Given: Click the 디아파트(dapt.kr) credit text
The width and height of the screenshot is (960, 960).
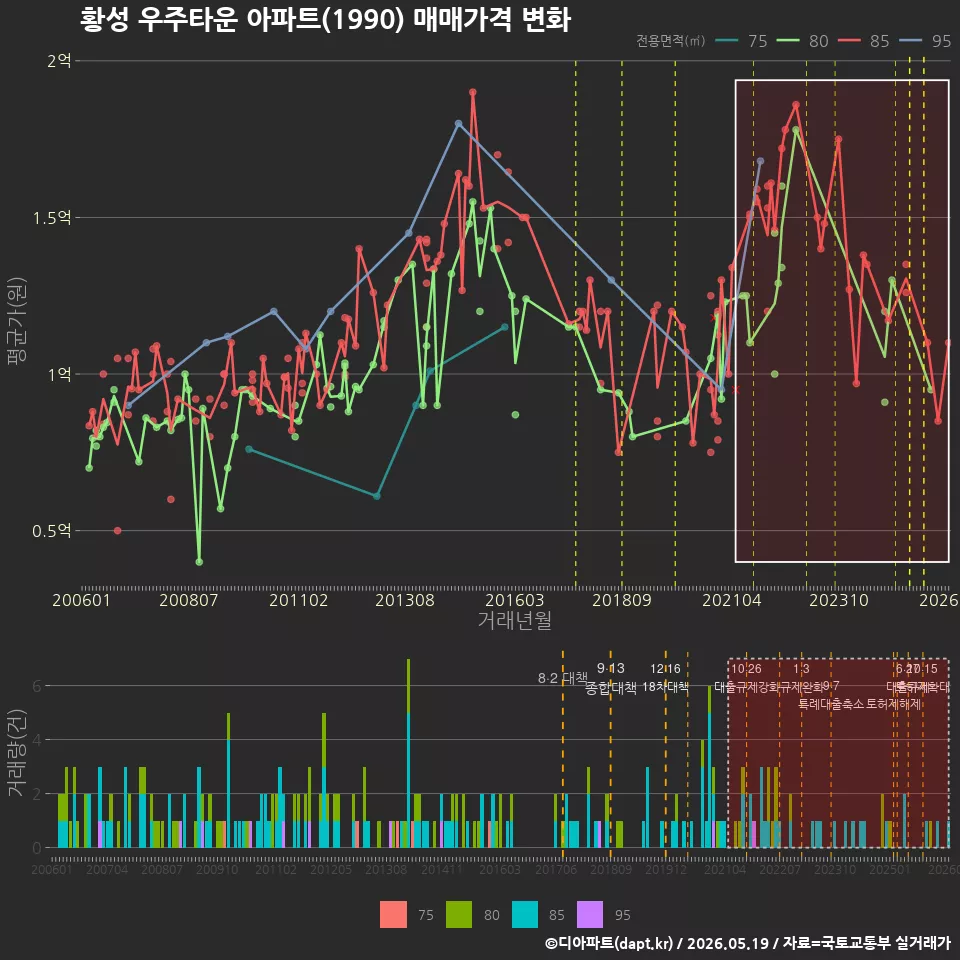Looking at the screenshot, I should [x=615, y=943].
